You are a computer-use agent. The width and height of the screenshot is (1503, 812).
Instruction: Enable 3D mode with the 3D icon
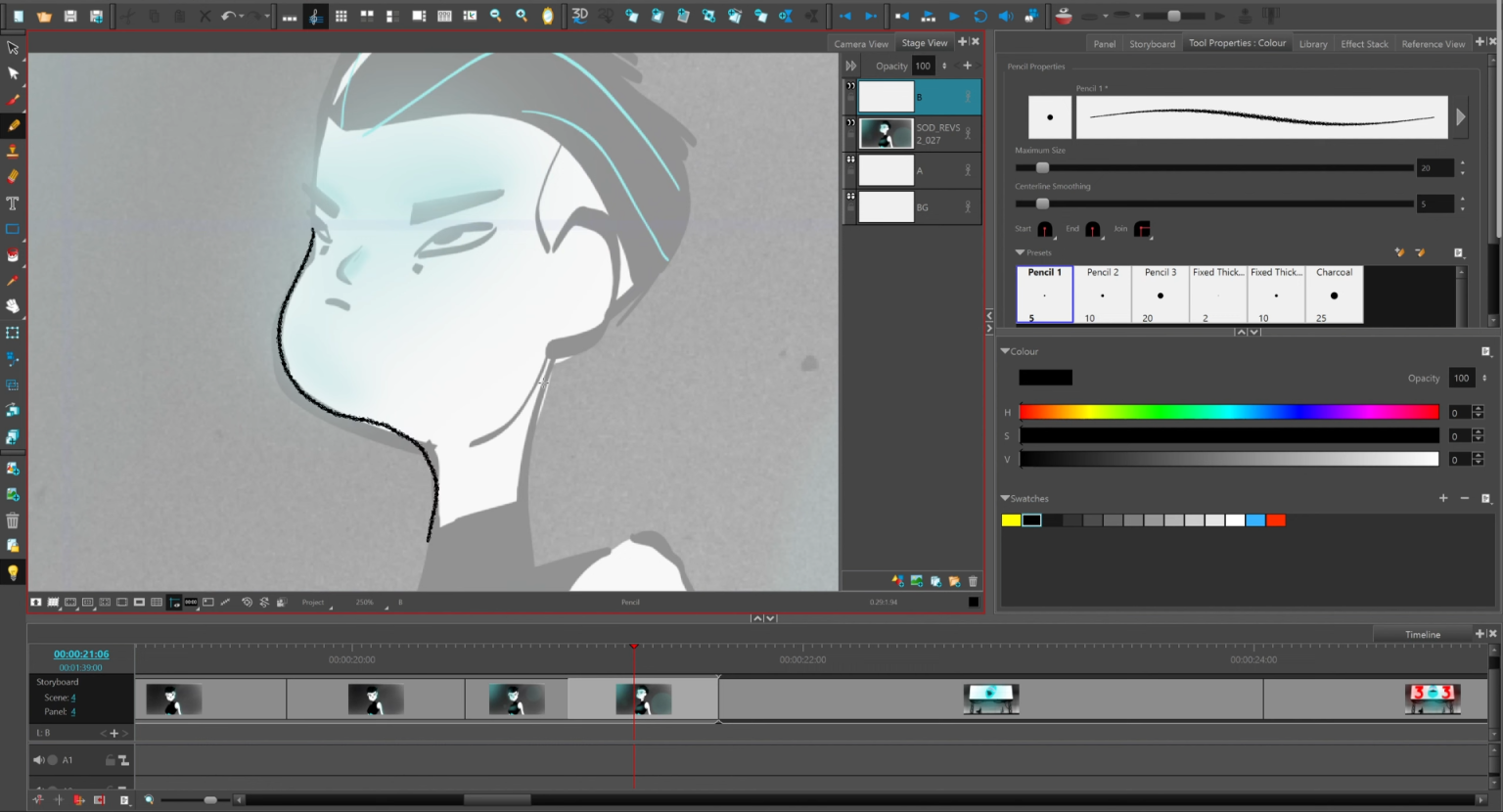(x=579, y=16)
